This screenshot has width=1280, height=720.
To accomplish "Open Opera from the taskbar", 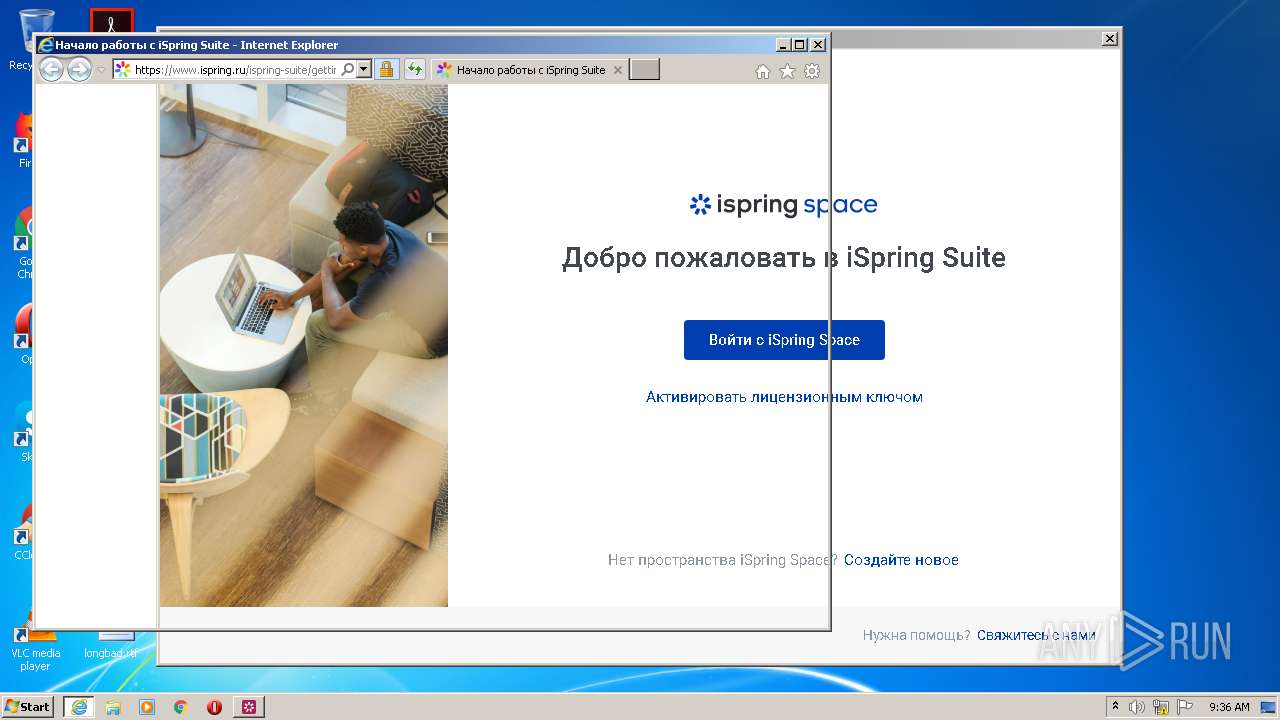I will pos(214,707).
